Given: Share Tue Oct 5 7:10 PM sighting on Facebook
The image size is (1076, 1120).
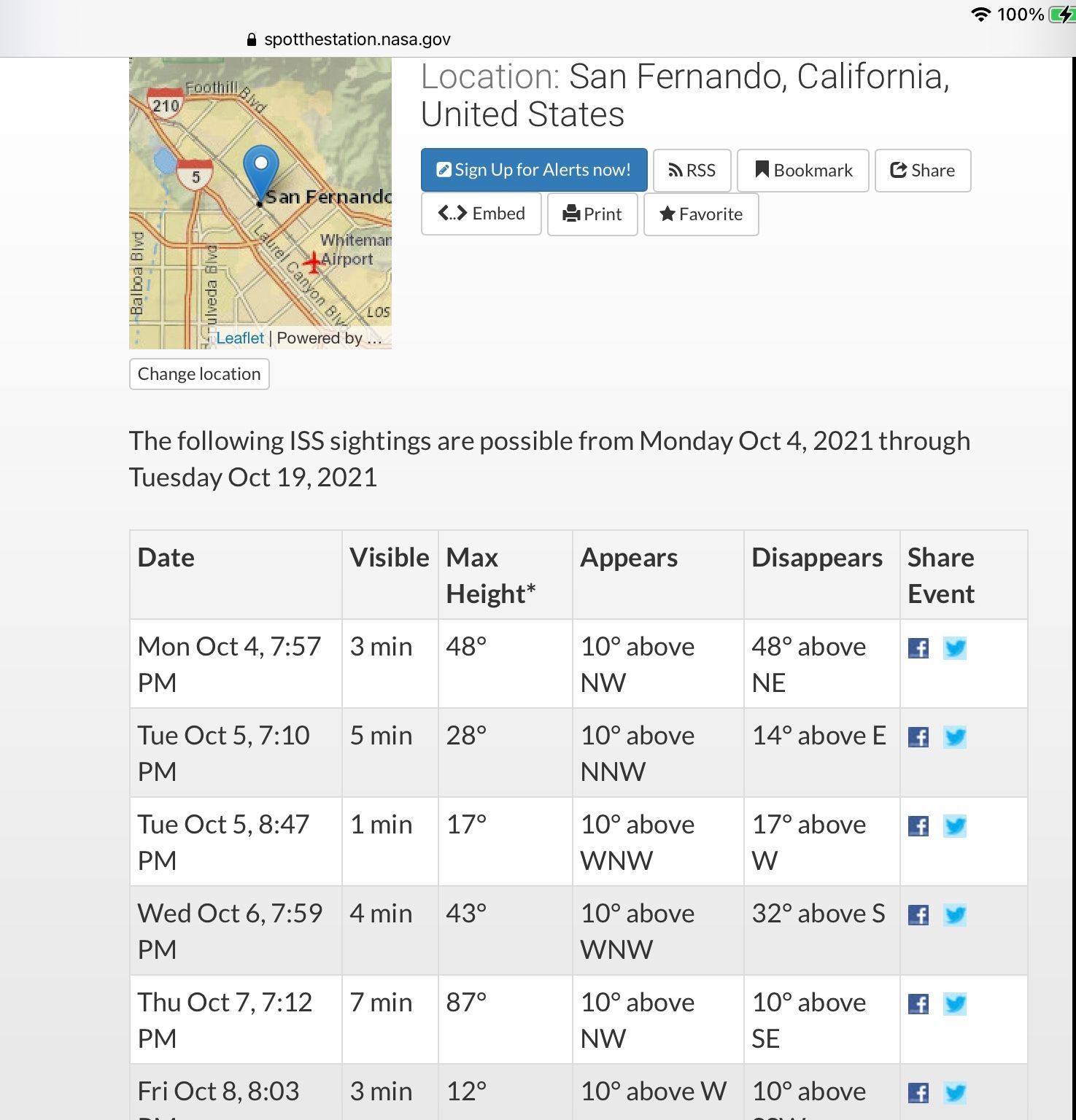Looking at the screenshot, I should [x=918, y=737].
